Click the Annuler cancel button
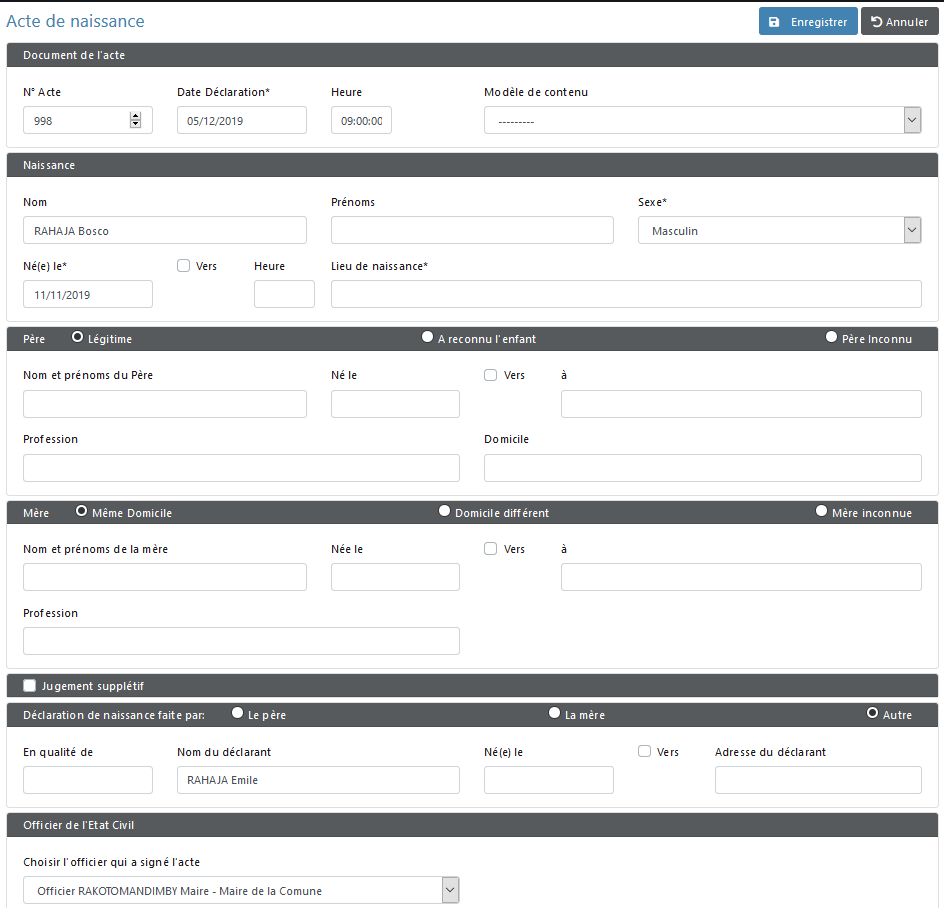 899,21
